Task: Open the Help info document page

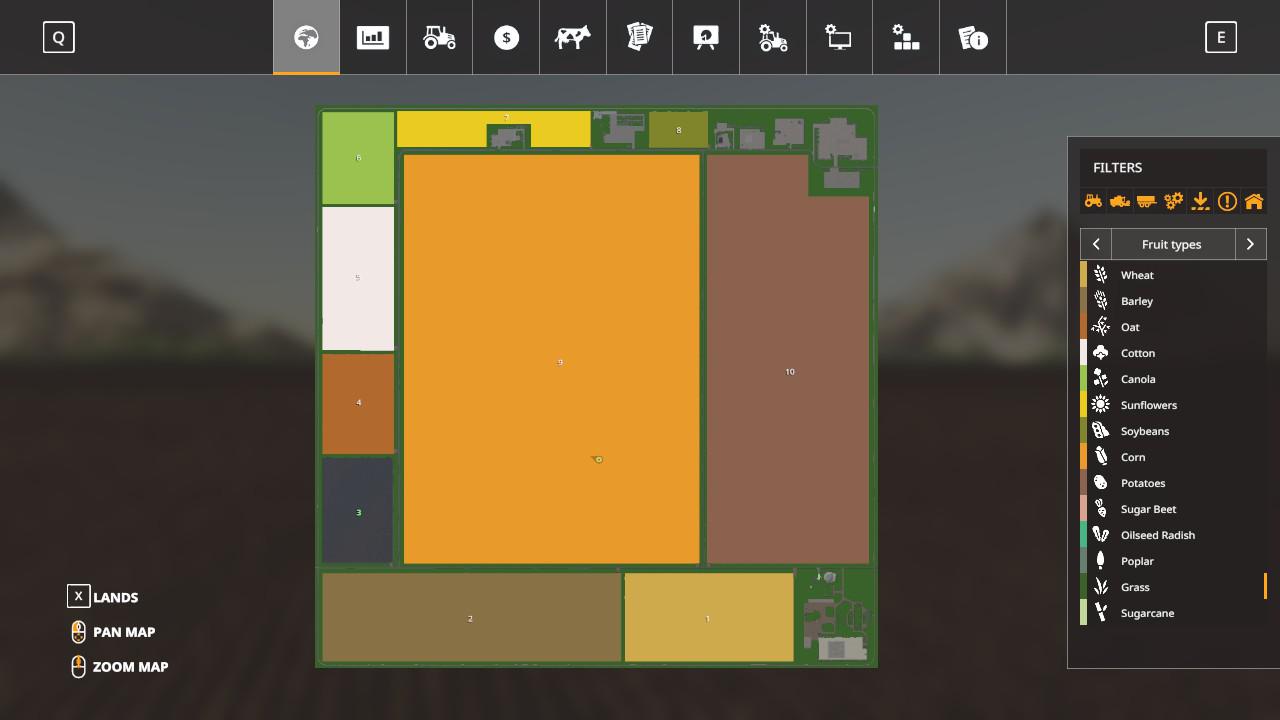Action: point(973,38)
